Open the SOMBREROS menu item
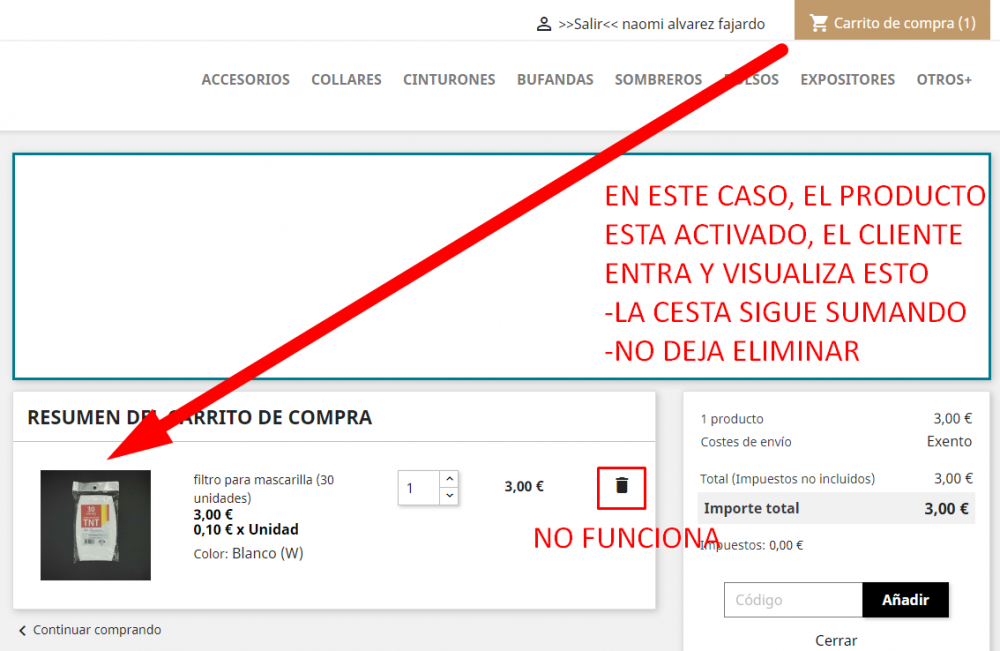1000x651 pixels. click(658, 79)
